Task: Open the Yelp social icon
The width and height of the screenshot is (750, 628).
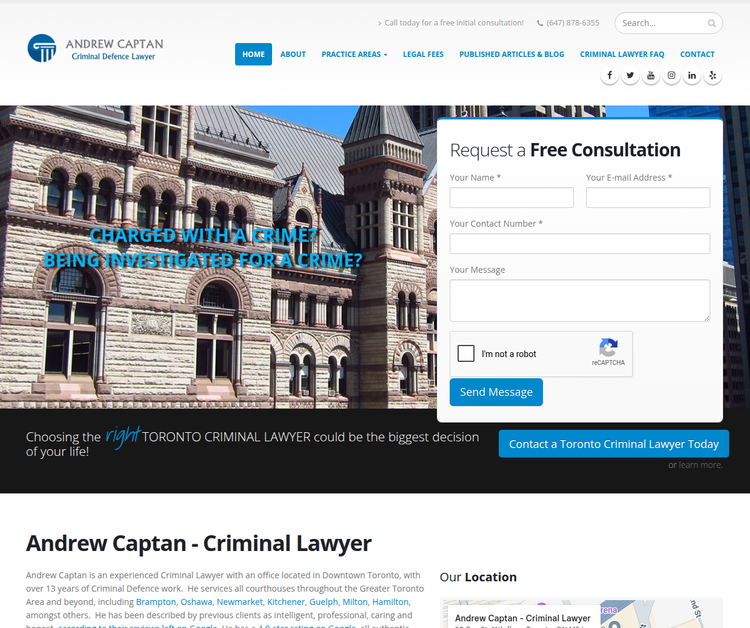Action: [x=712, y=76]
